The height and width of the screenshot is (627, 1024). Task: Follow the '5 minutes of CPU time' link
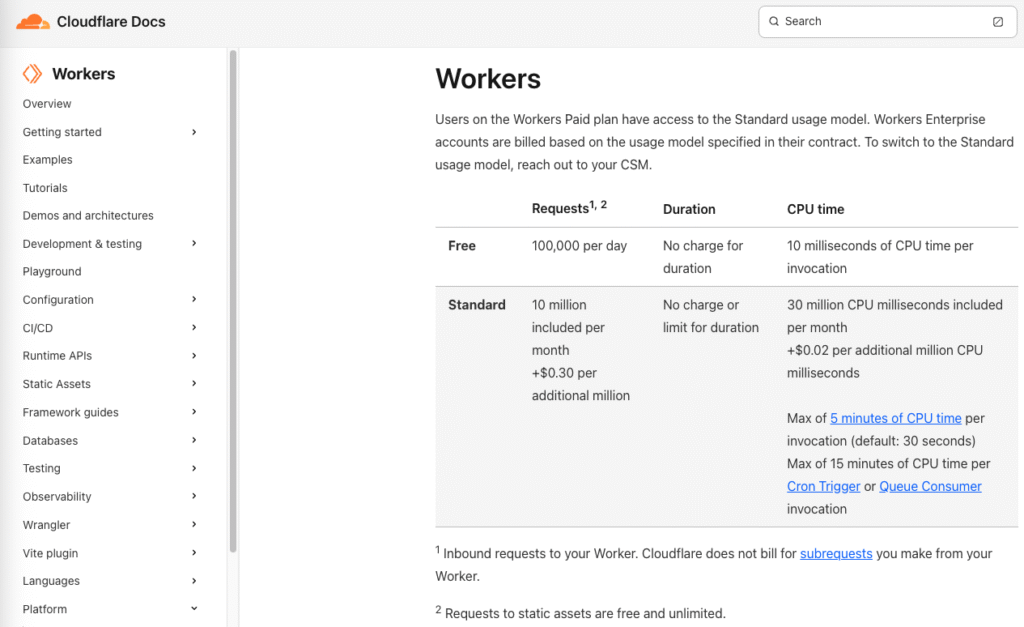tap(895, 418)
